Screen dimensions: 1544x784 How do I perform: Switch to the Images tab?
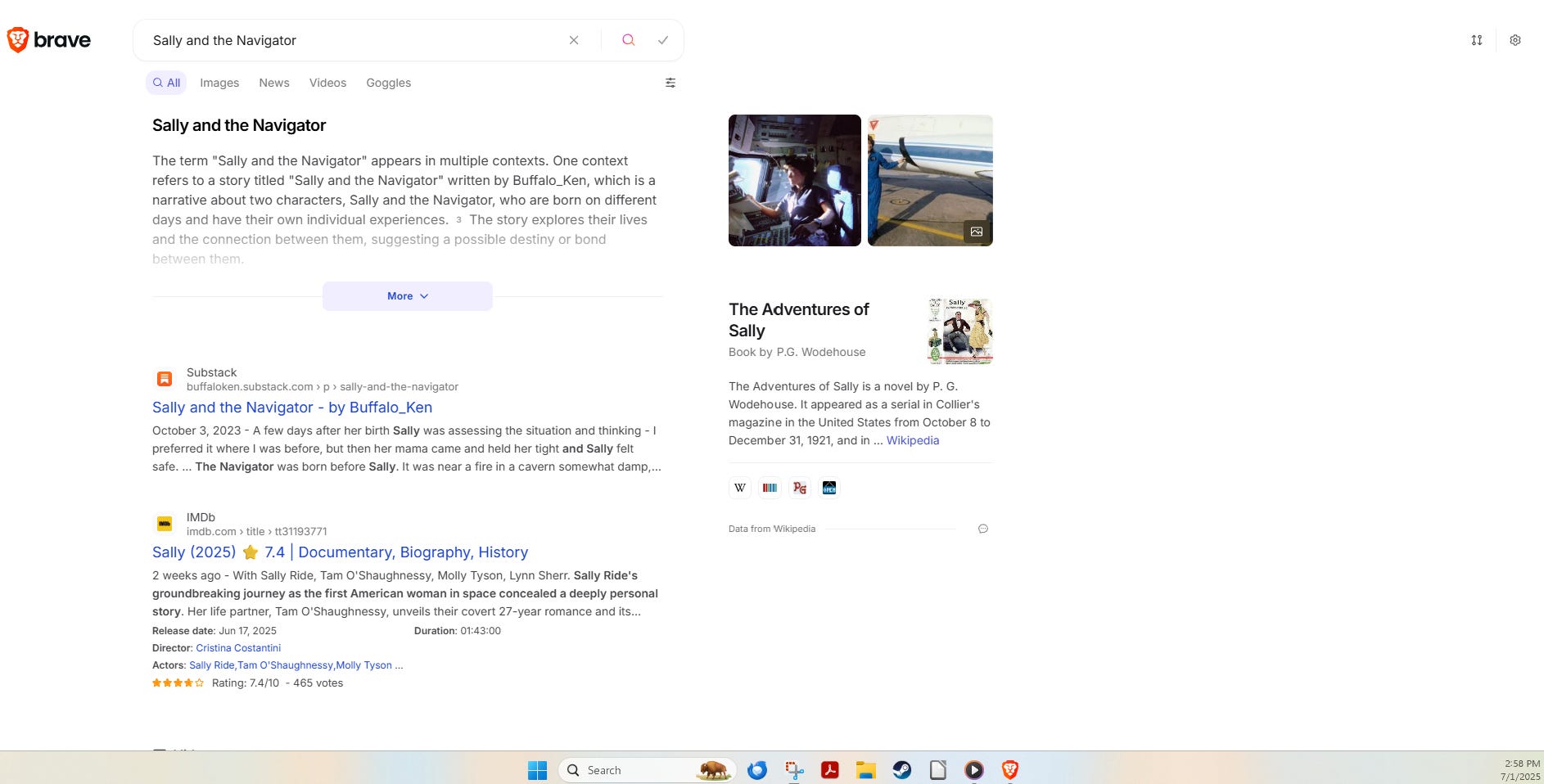219,83
